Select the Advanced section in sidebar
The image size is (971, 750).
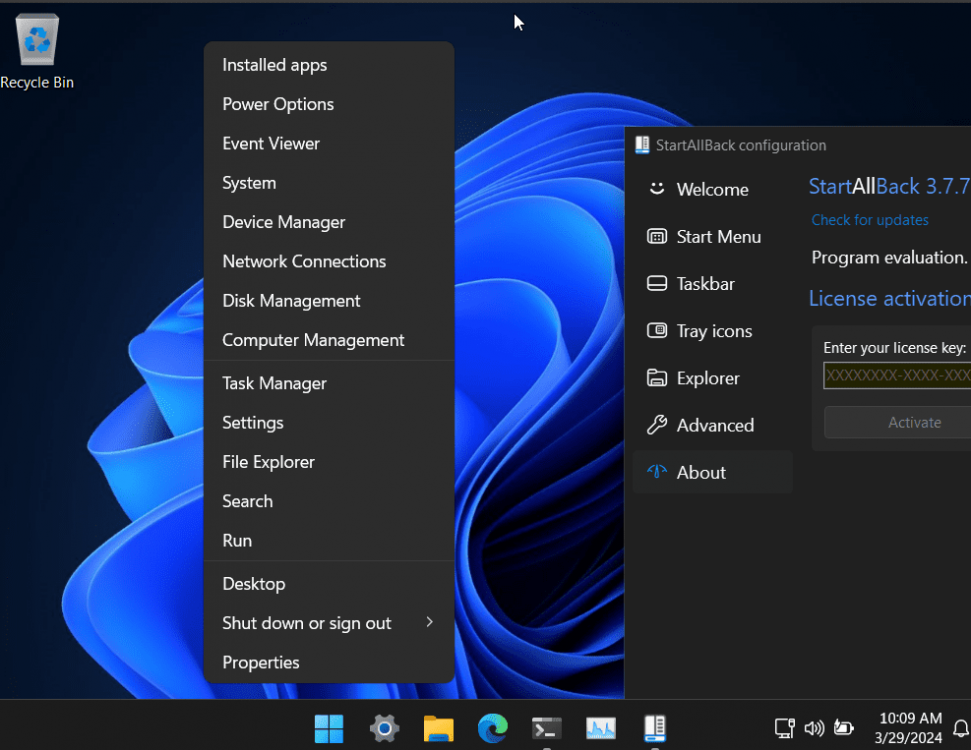coord(715,425)
